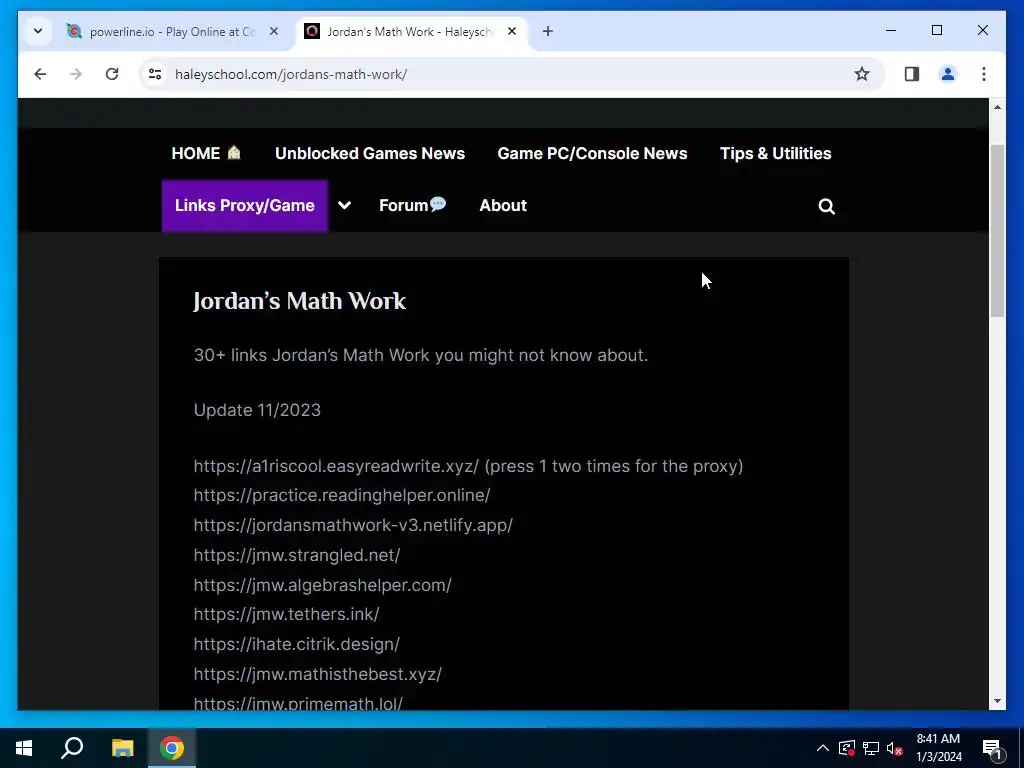Open the Forum menu link

pos(413,206)
